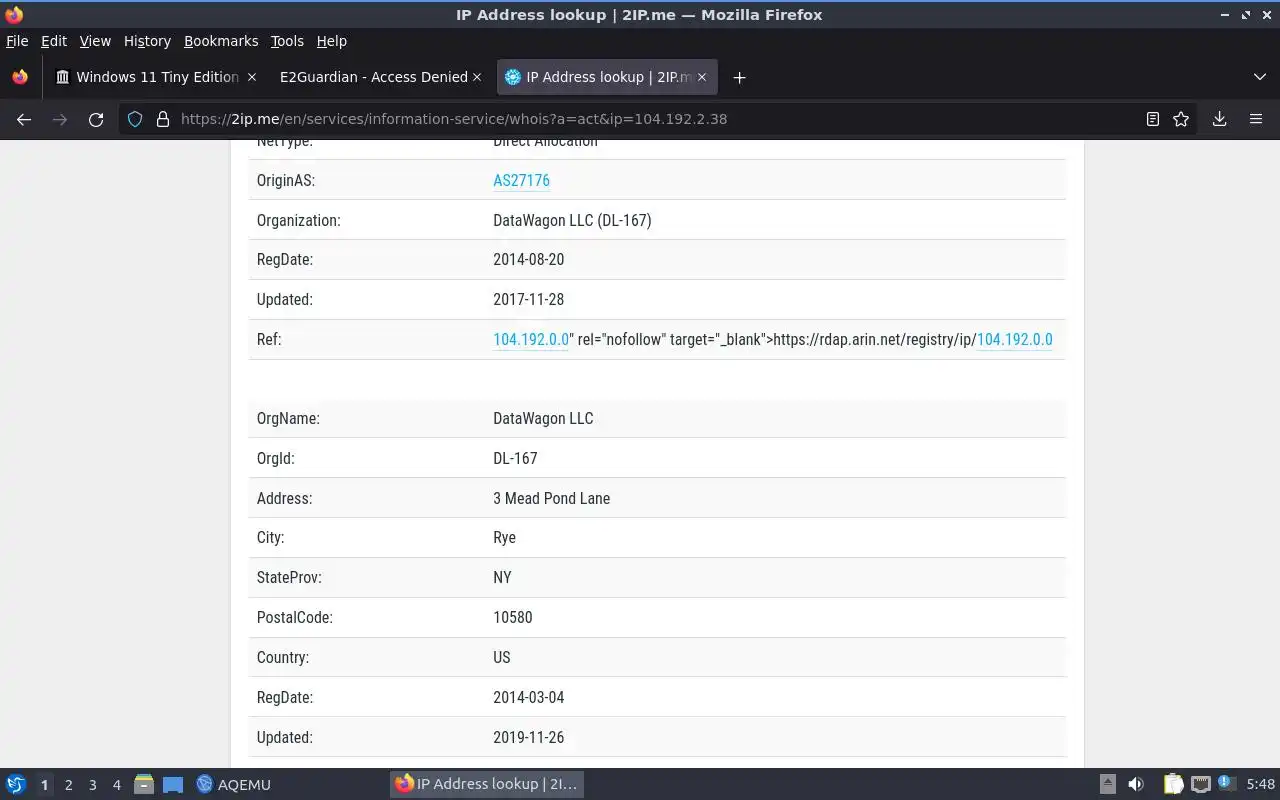1280x800 pixels.
Task: Open Firefox application hamburger menu
Action: pos(1256,119)
